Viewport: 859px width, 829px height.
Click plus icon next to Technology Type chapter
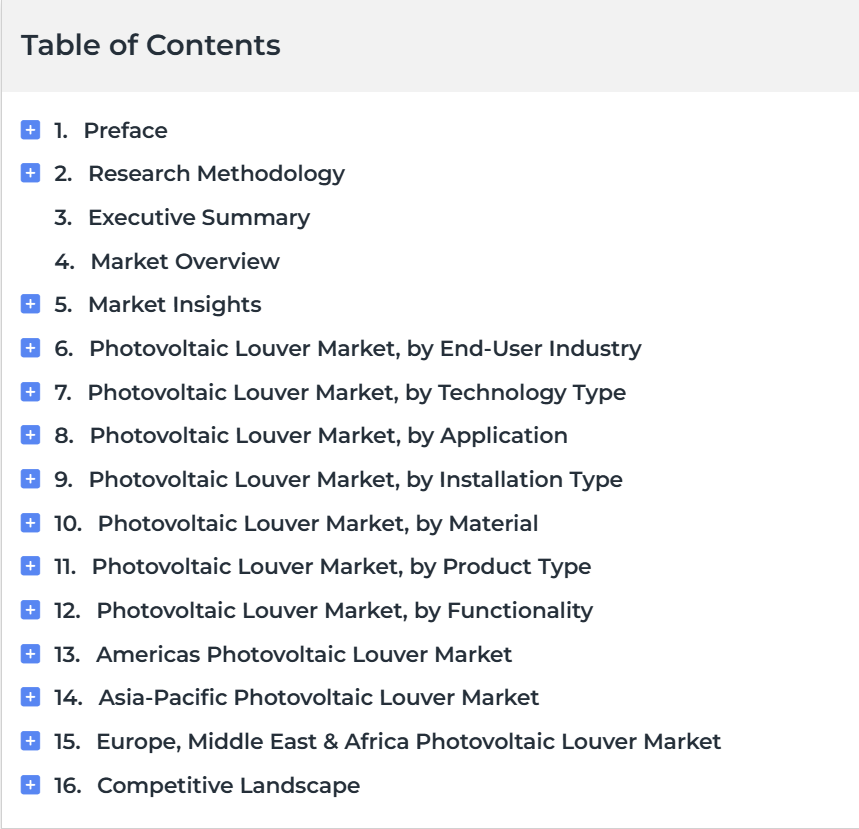(30, 392)
